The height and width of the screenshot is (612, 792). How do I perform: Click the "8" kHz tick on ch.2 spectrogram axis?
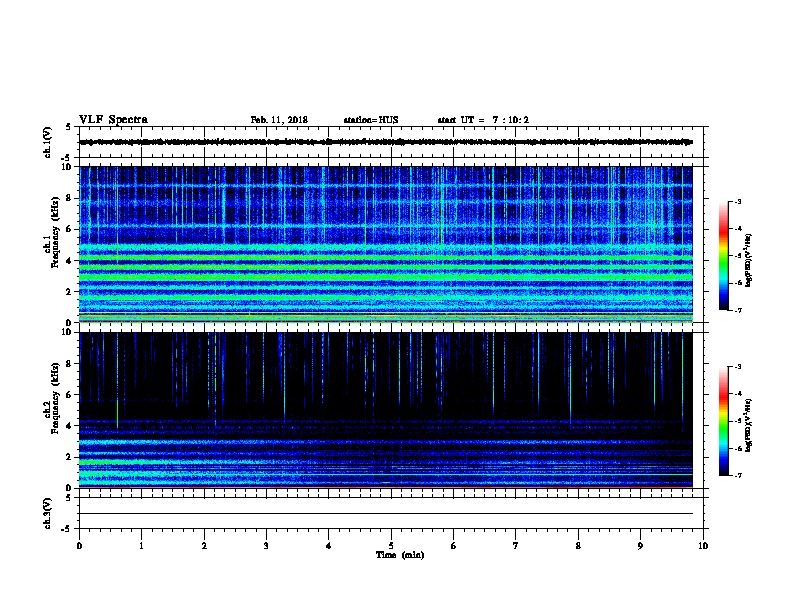tap(69, 364)
